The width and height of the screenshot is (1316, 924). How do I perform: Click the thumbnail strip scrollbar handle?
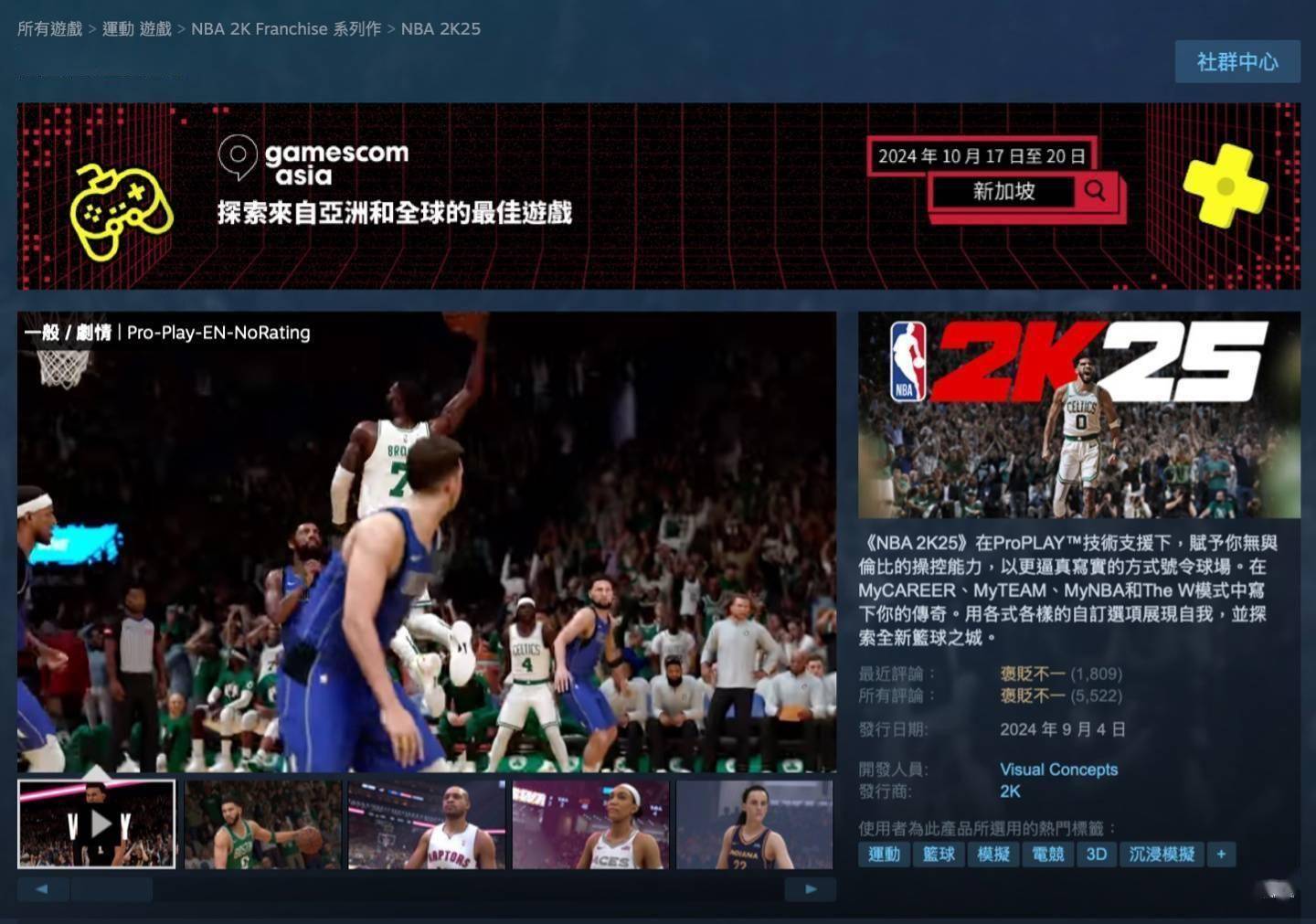click(111, 888)
